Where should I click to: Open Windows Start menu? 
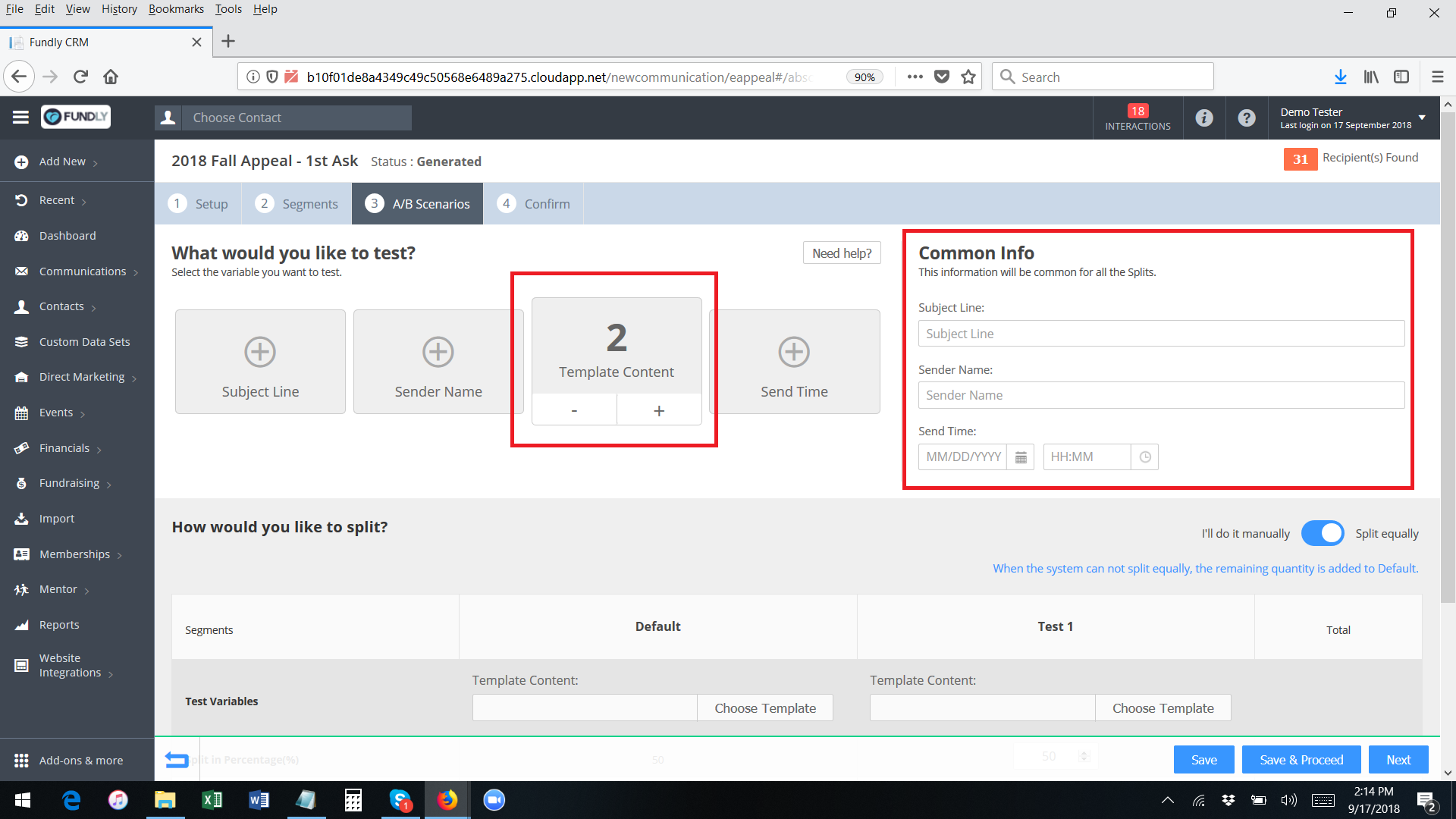[x=23, y=800]
